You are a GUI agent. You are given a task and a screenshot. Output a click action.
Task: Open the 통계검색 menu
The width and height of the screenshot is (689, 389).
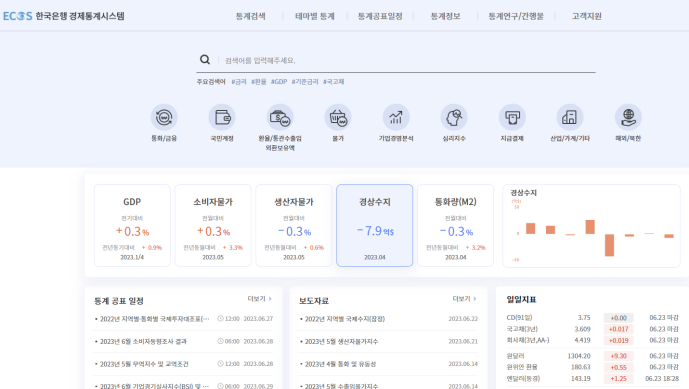click(x=250, y=16)
